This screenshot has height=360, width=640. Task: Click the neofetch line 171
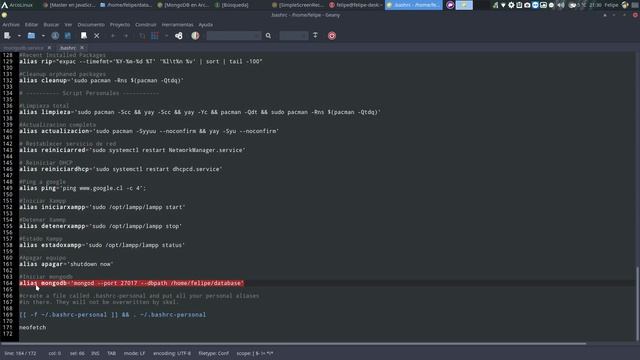[33, 327]
